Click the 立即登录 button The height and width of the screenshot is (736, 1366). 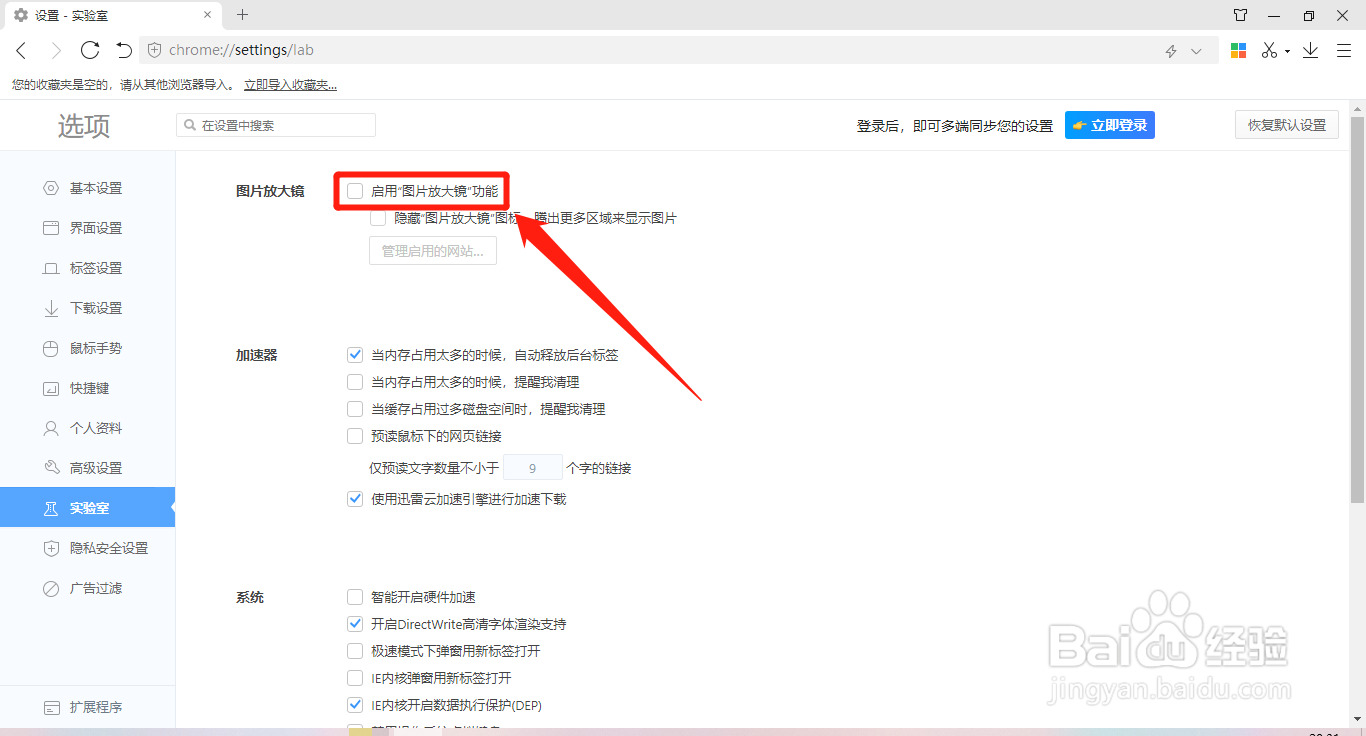click(1109, 124)
